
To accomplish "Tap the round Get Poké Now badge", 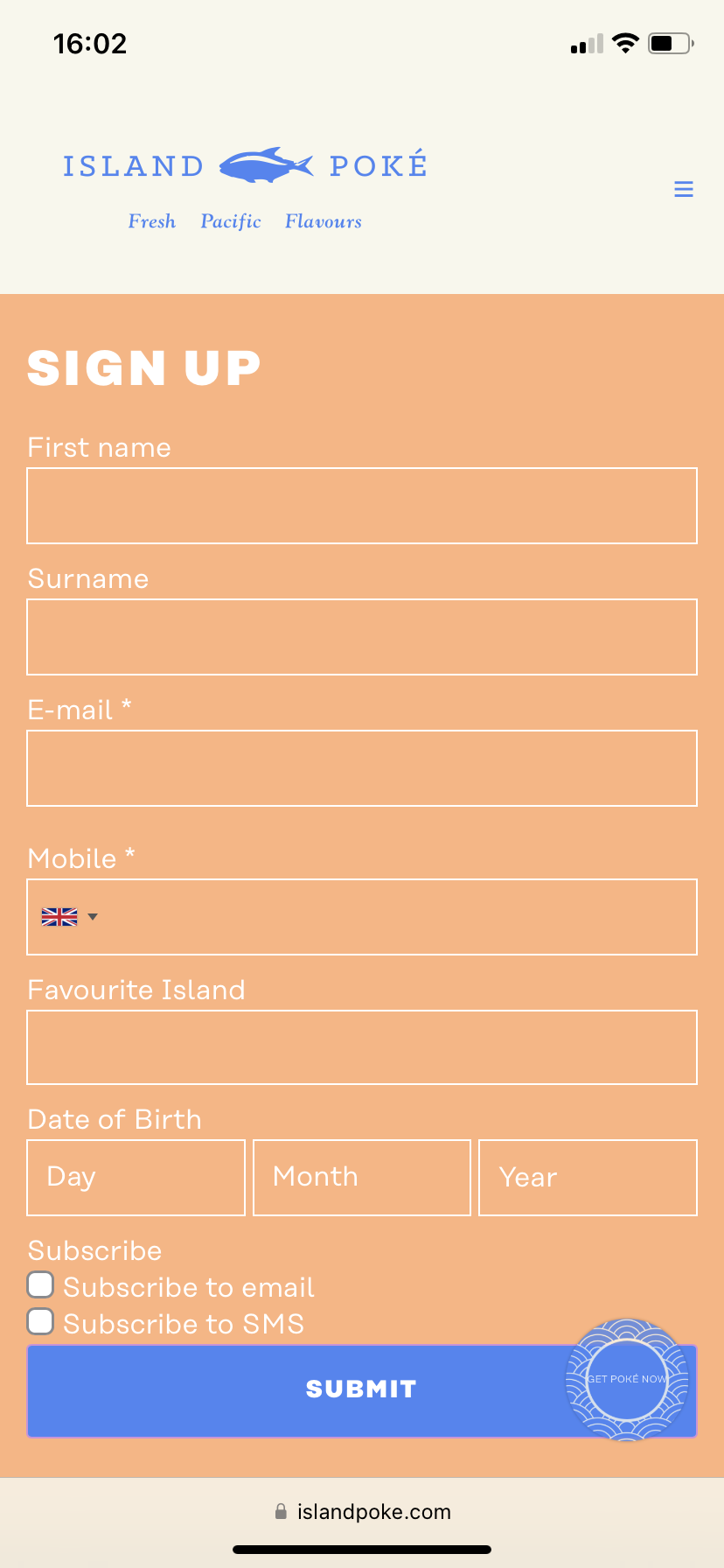I will (627, 1379).
